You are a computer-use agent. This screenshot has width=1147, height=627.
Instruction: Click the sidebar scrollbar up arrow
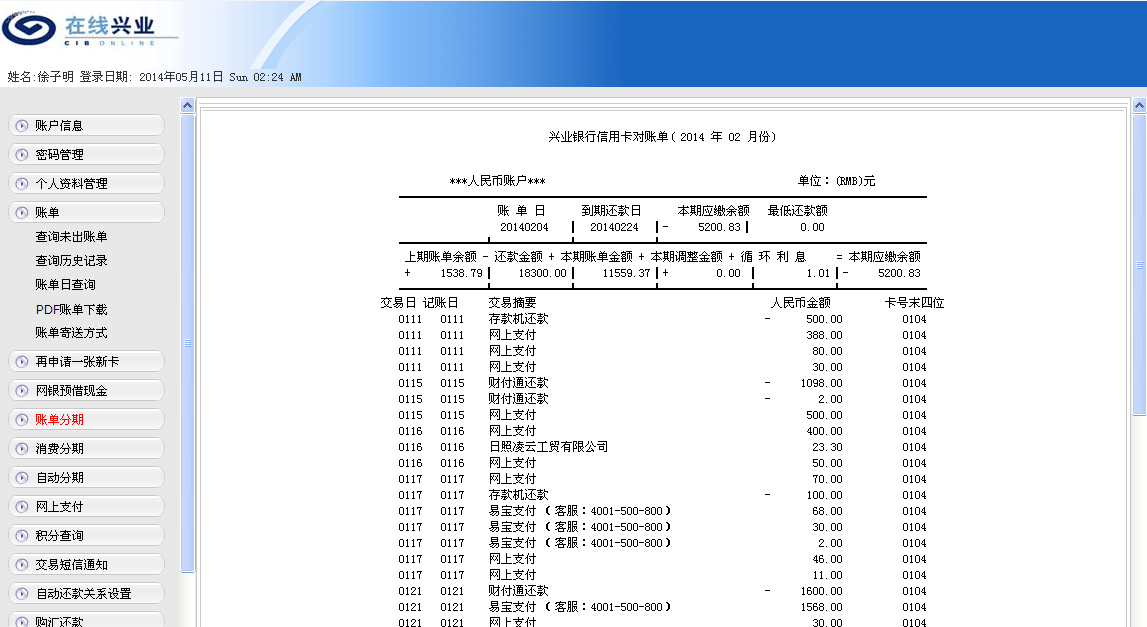tap(187, 105)
